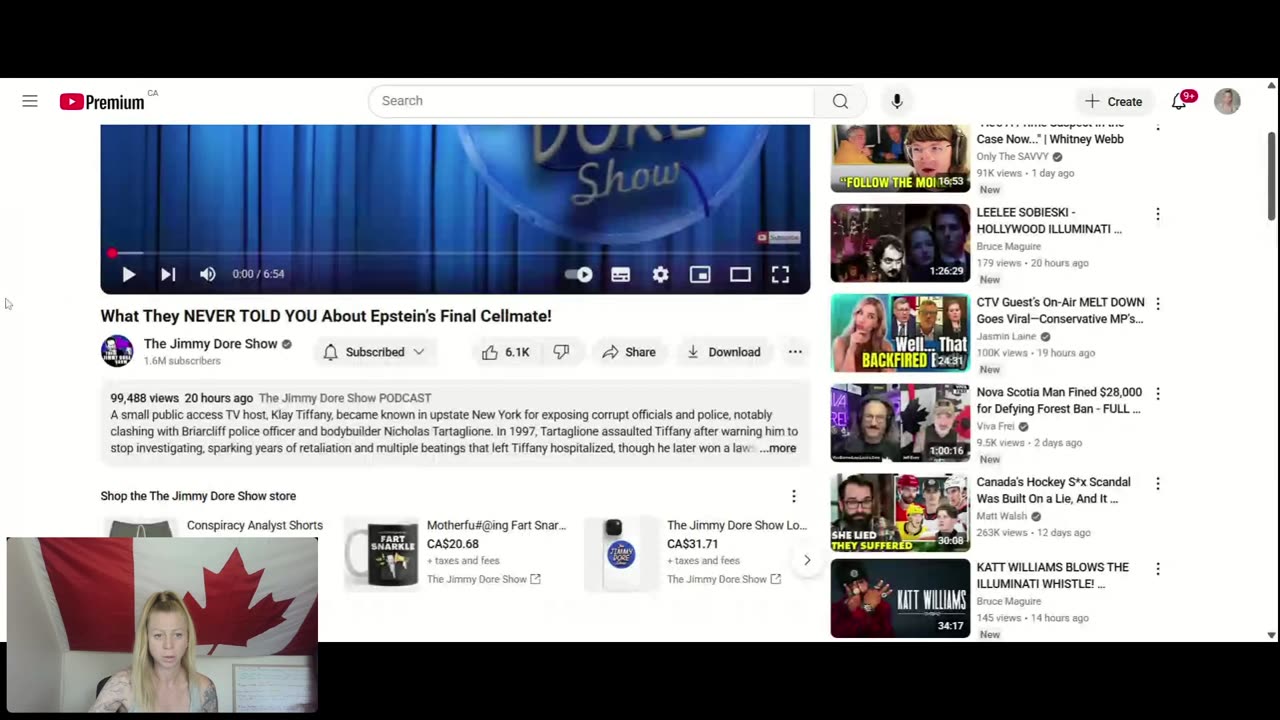This screenshot has width=1280, height=720.
Task: Open KATT WILLIAMS BLOWS THE ILLUMINATI video
Action: [1052, 575]
